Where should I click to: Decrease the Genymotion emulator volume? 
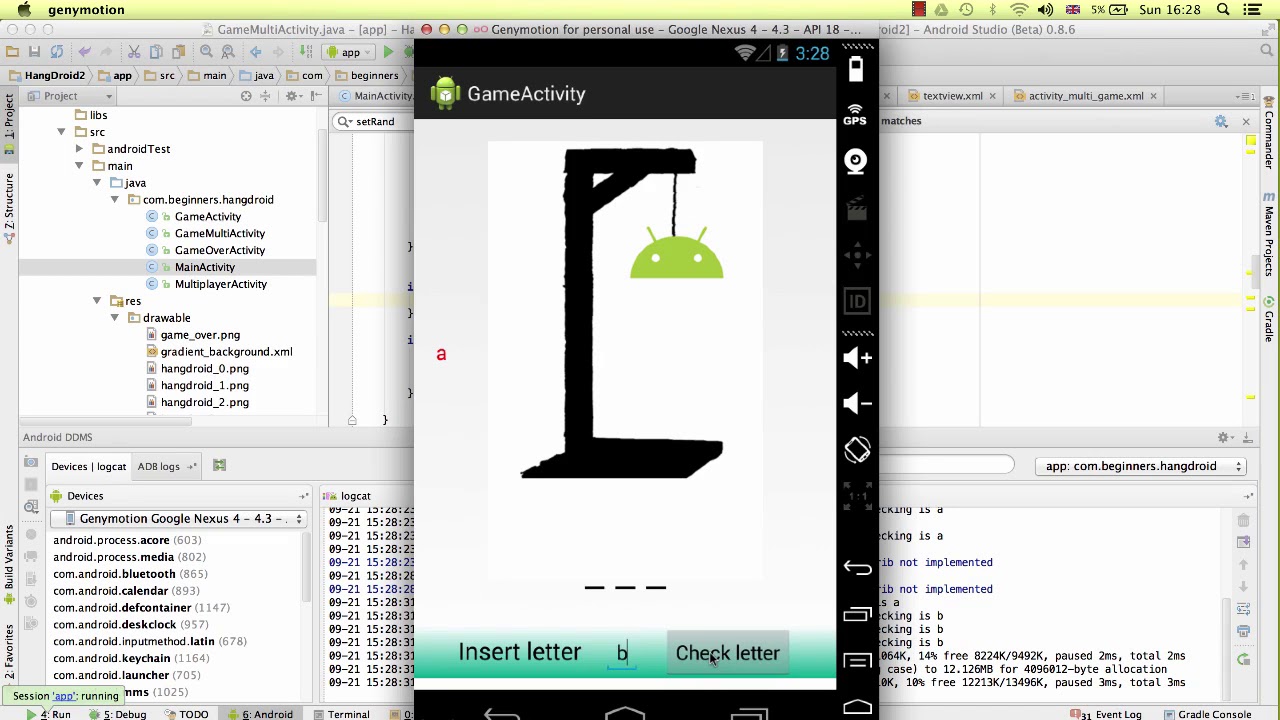click(857, 404)
